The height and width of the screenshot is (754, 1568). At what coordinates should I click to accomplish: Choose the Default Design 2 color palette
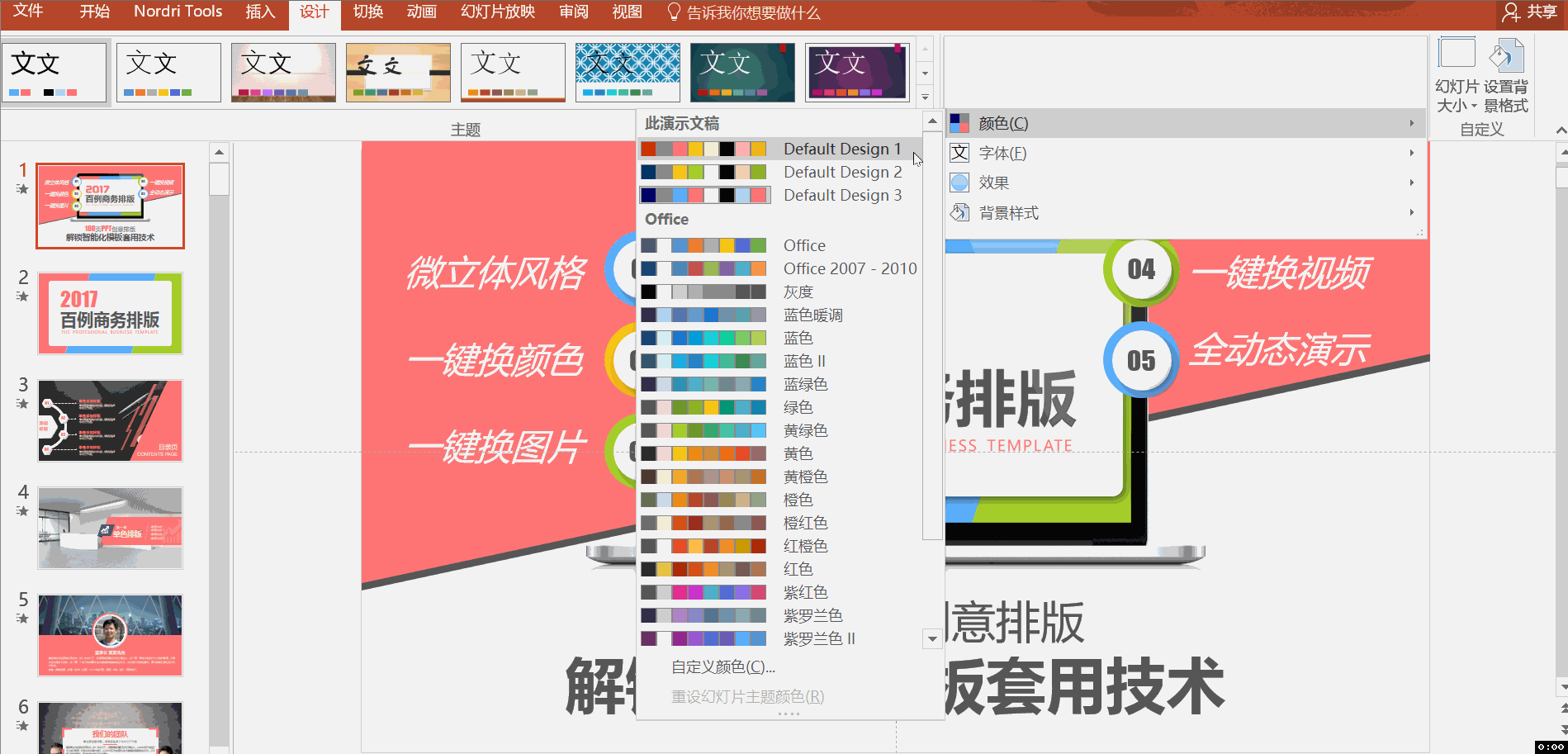(x=842, y=173)
